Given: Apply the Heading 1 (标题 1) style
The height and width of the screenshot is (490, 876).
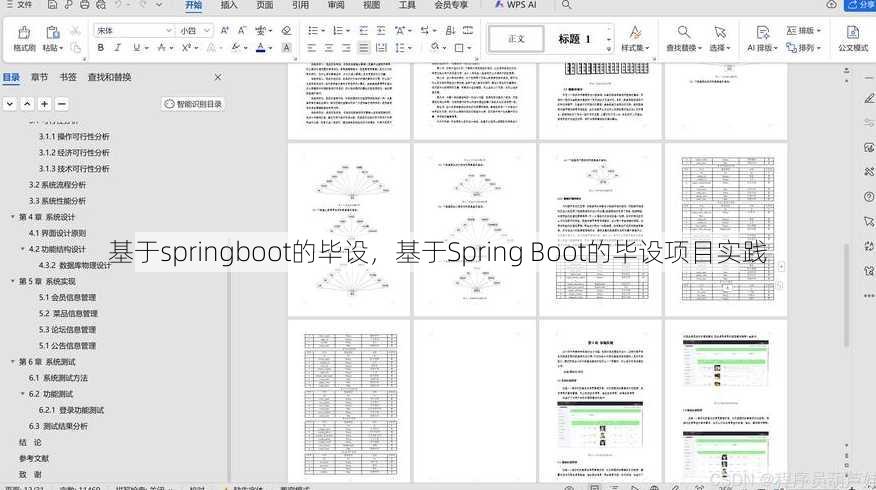Looking at the screenshot, I should pos(574,39).
